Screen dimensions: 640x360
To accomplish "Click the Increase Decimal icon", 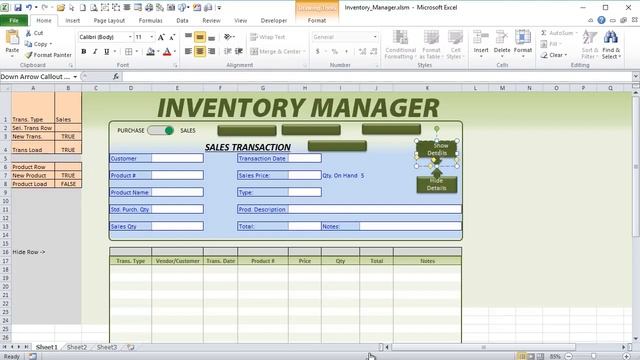I will pos(362,51).
